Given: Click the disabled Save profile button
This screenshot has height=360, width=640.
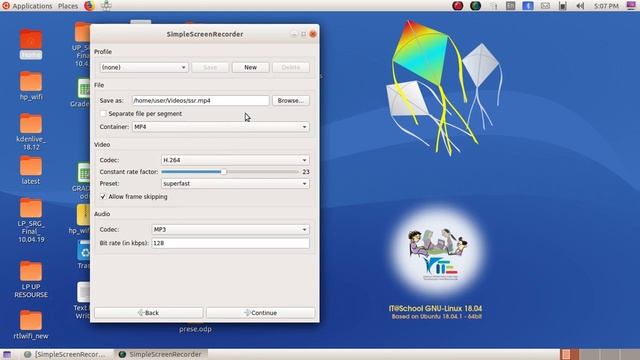Looking at the screenshot, I should coord(210,67).
